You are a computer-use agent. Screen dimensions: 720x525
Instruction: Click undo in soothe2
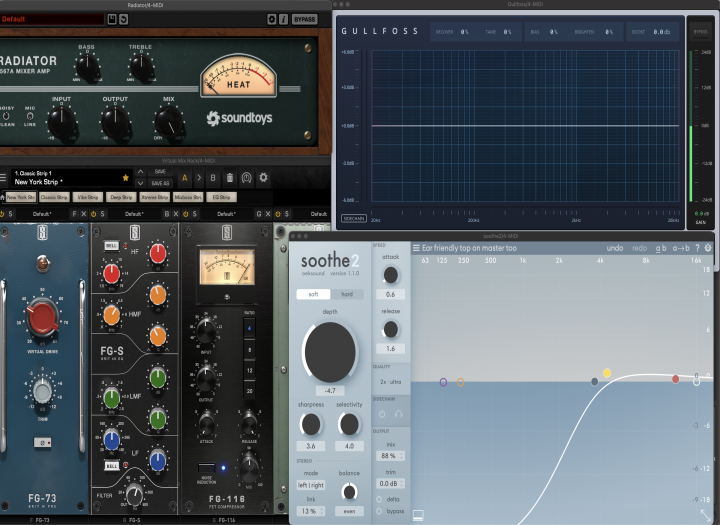(x=615, y=248)
